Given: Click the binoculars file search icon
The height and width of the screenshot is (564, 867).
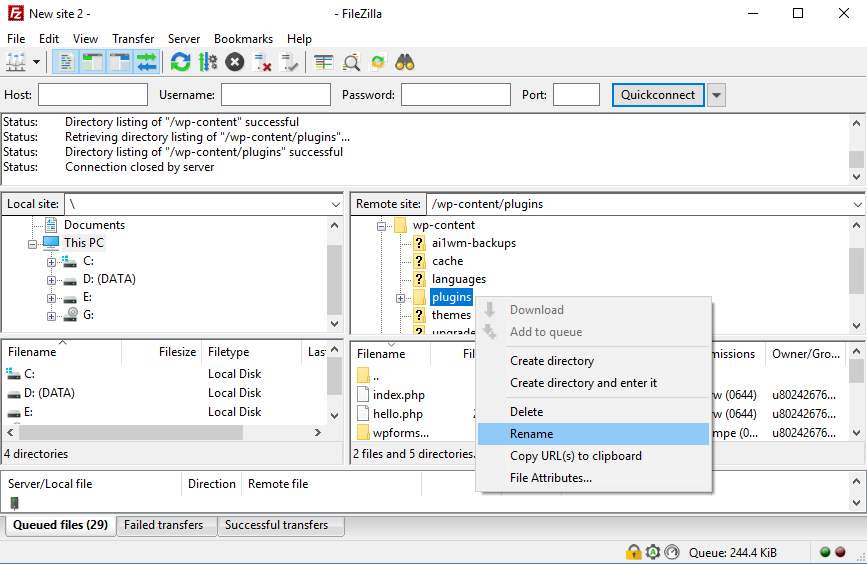Looking at the screenshot, I should tap(405, 62).
